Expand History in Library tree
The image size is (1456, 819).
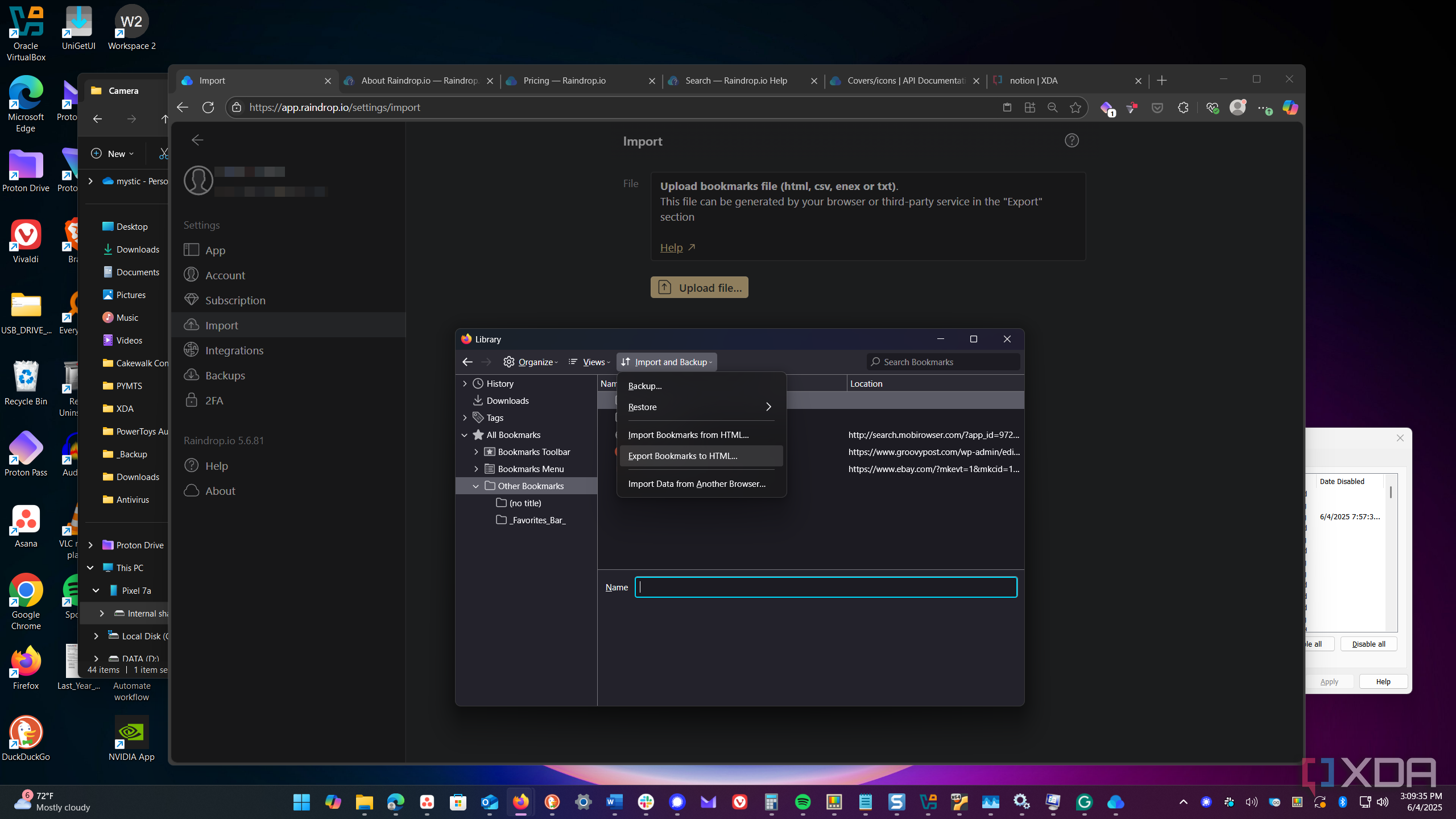(465, 384)
